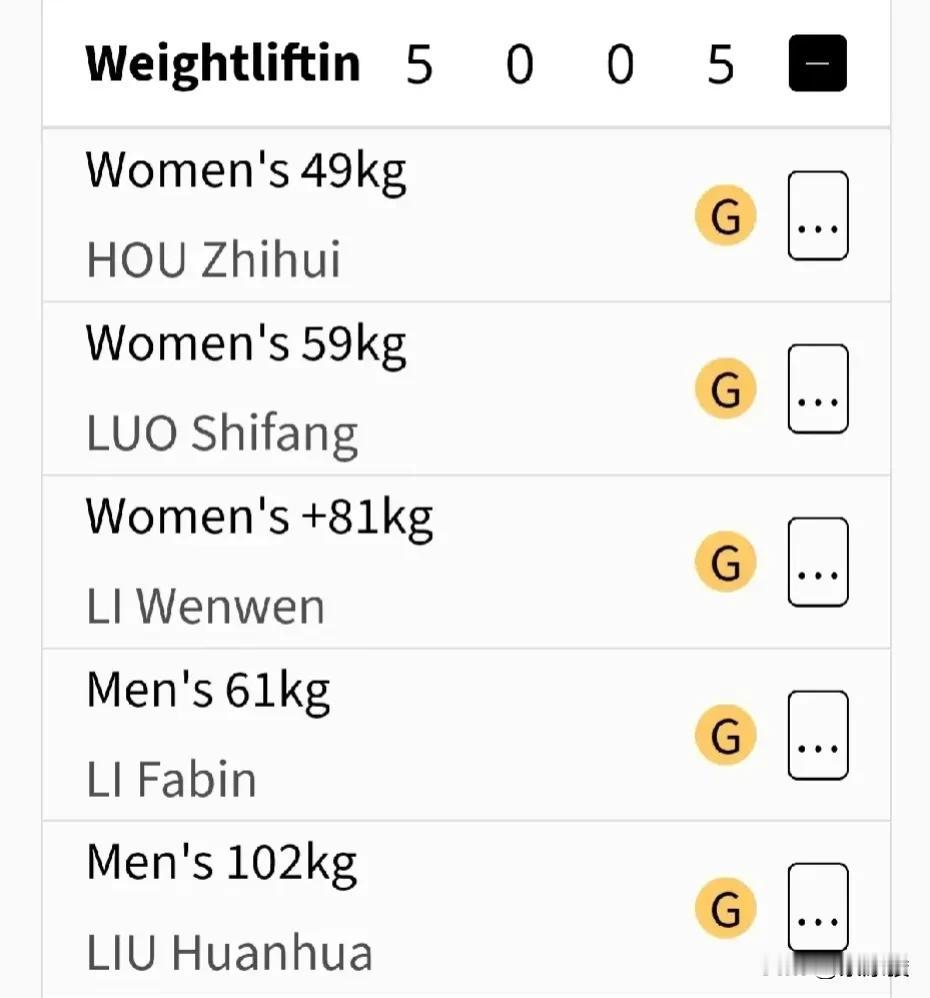Select the Women's +81kg event title

[259, 518]
